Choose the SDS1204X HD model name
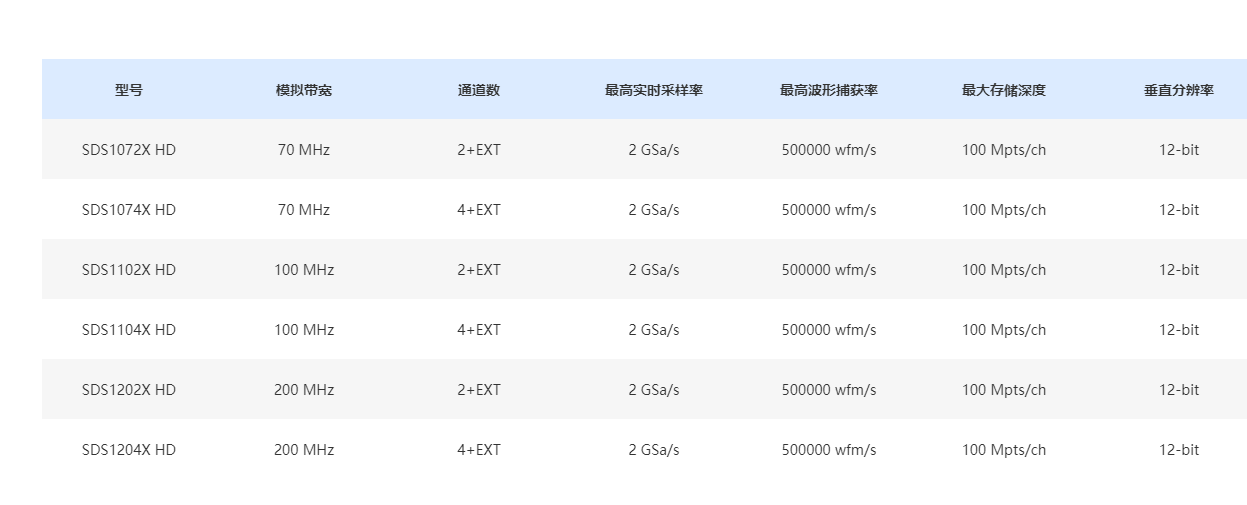1247x505 pixels. coord(129,450)
